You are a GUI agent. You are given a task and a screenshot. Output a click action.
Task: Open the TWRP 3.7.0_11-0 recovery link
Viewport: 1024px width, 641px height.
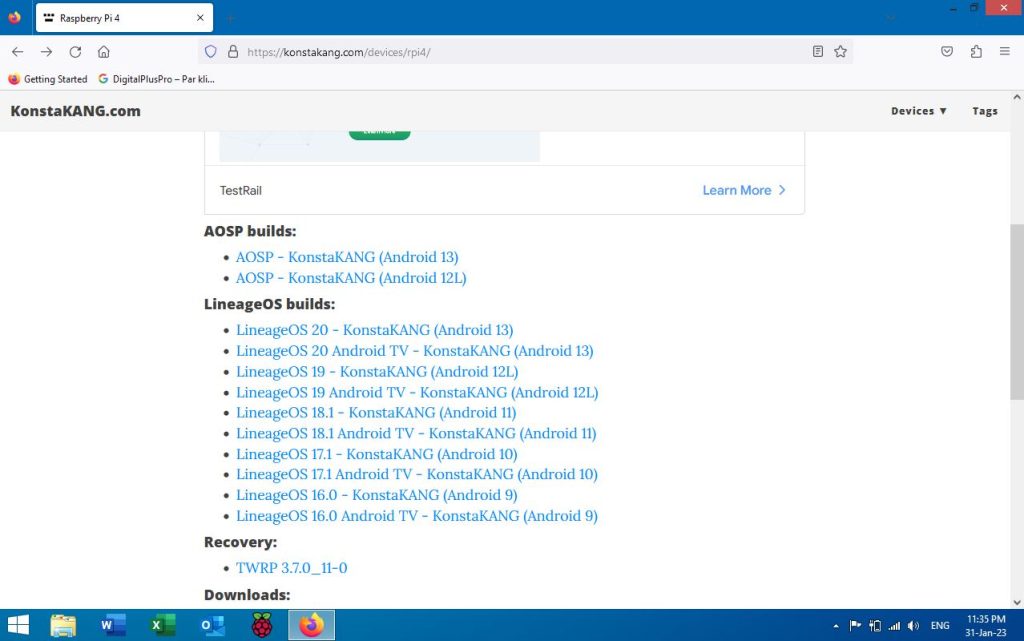[x=291, y=568]
